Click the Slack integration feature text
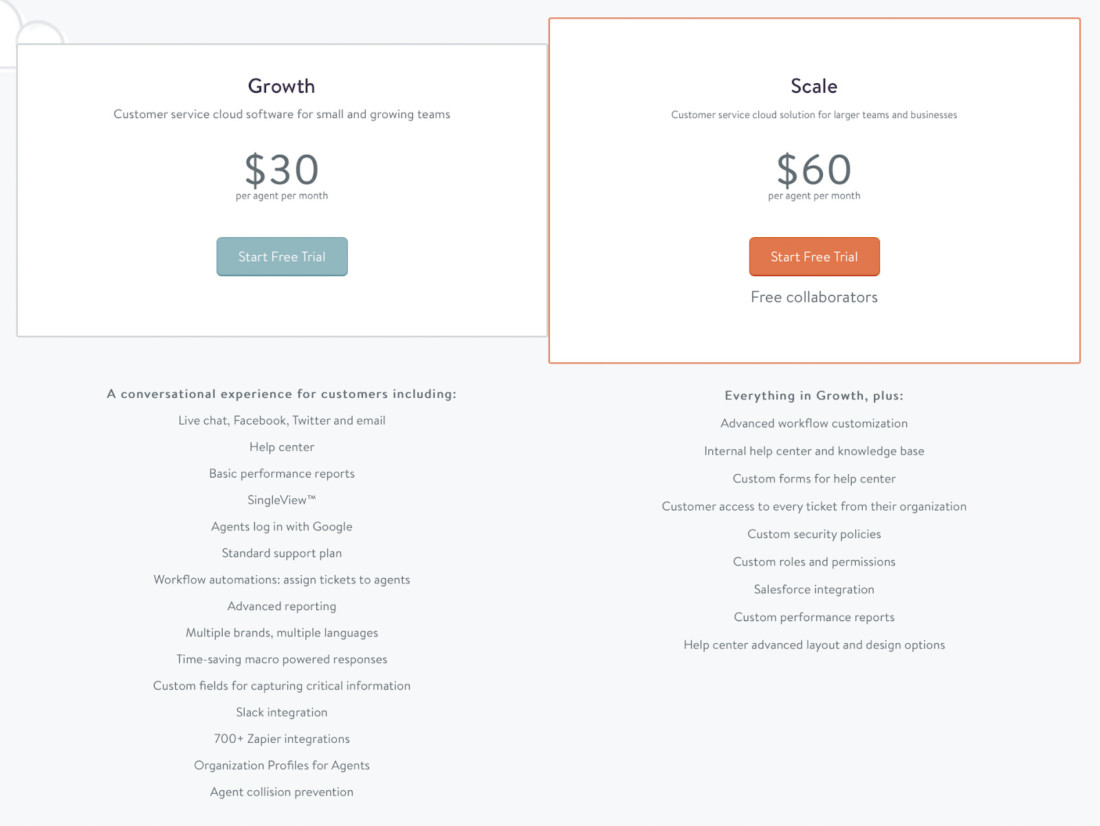The height and width of the screenshot is (826, 1100). click(281, 712)
